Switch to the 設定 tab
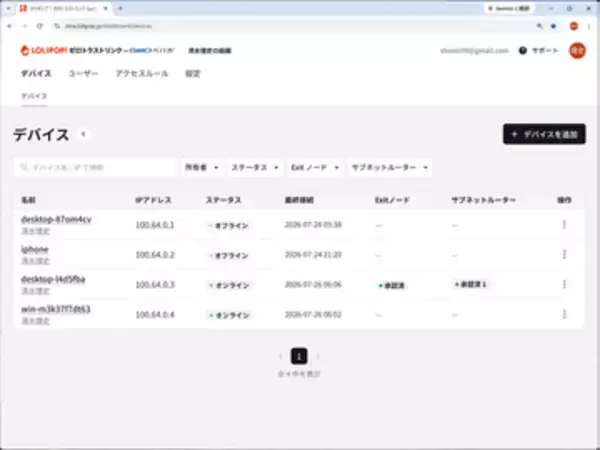The width and height of the screenshot is (600, 450). 193,73
